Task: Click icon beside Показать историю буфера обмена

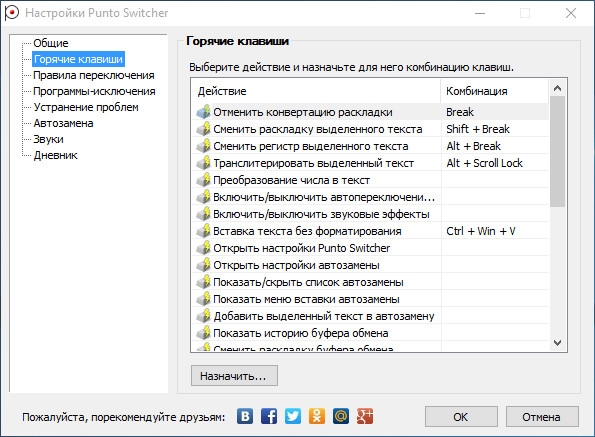Action: pos(203,333)
